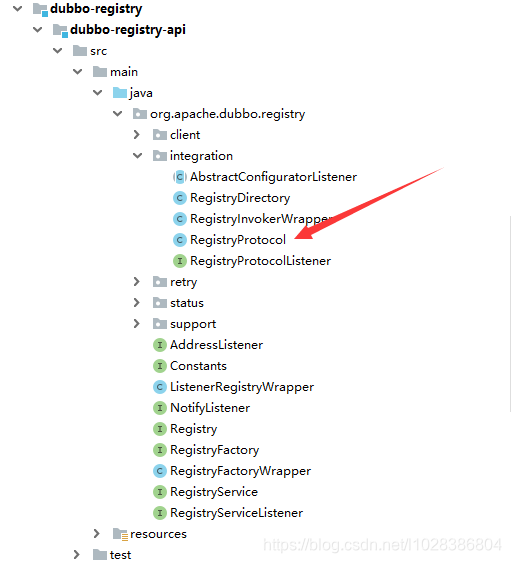
Task: Select the Constants file name
Action: pos(198,366)
